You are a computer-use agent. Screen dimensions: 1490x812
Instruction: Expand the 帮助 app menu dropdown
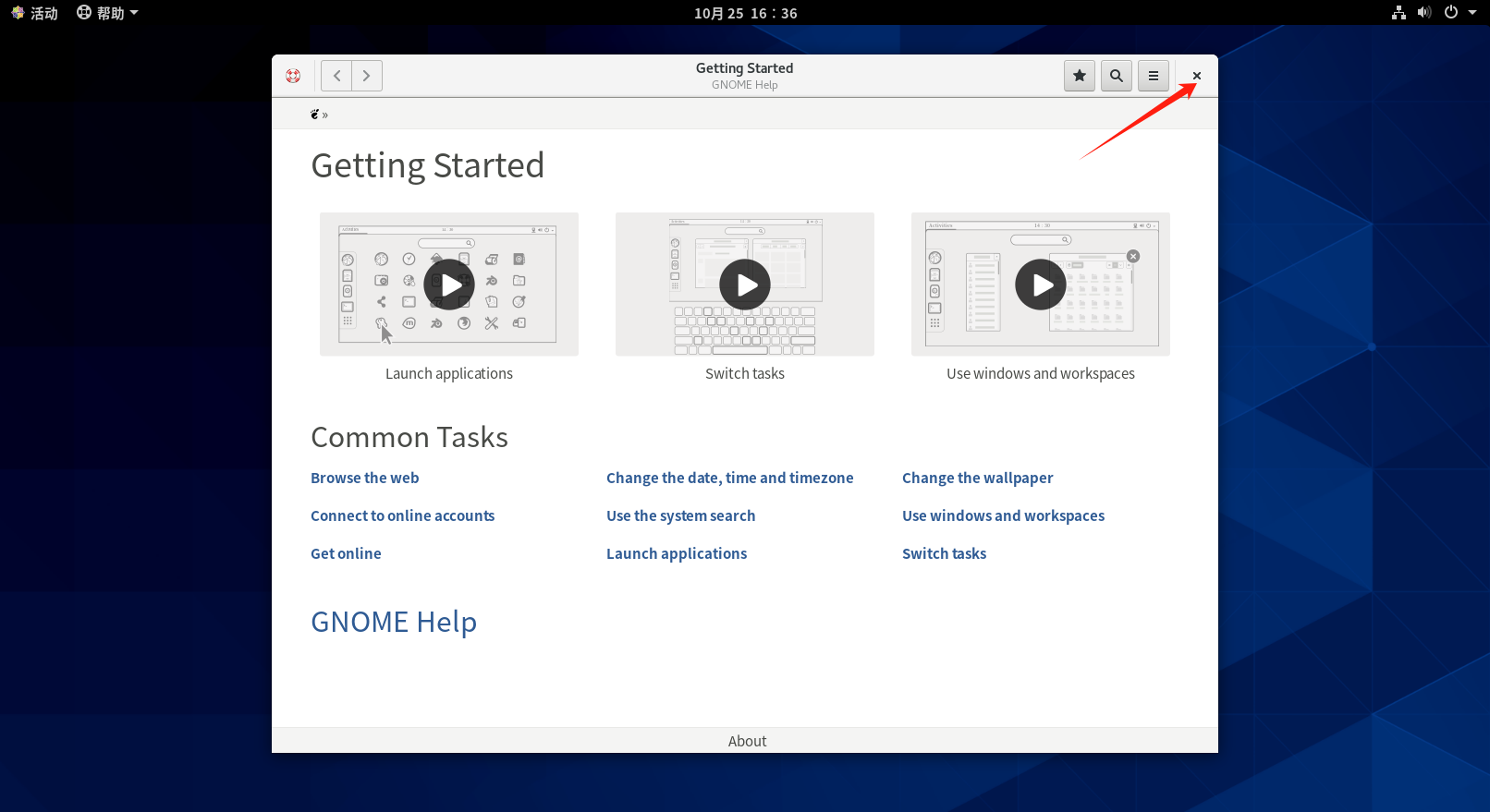107,13
